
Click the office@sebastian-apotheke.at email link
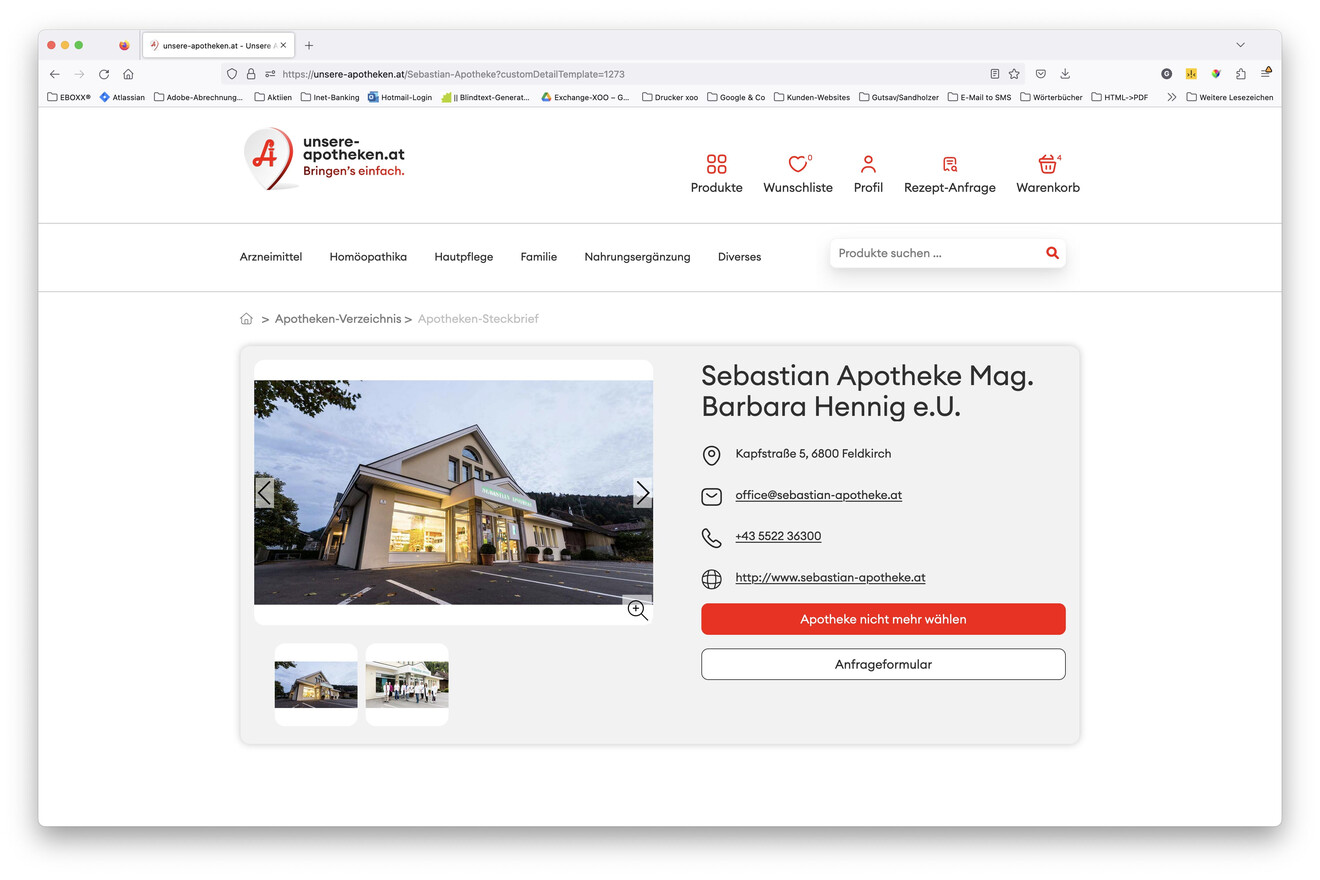point(818,495)
